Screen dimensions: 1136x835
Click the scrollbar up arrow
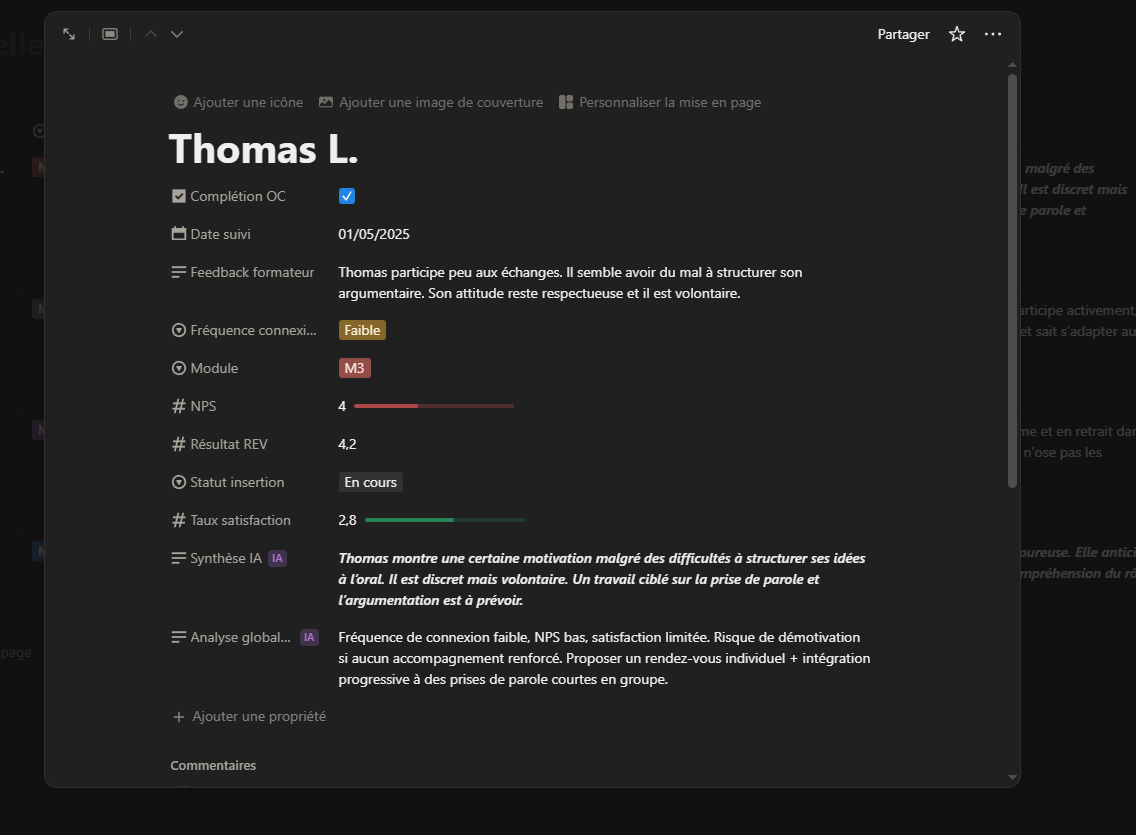(x=1012, y=65)
